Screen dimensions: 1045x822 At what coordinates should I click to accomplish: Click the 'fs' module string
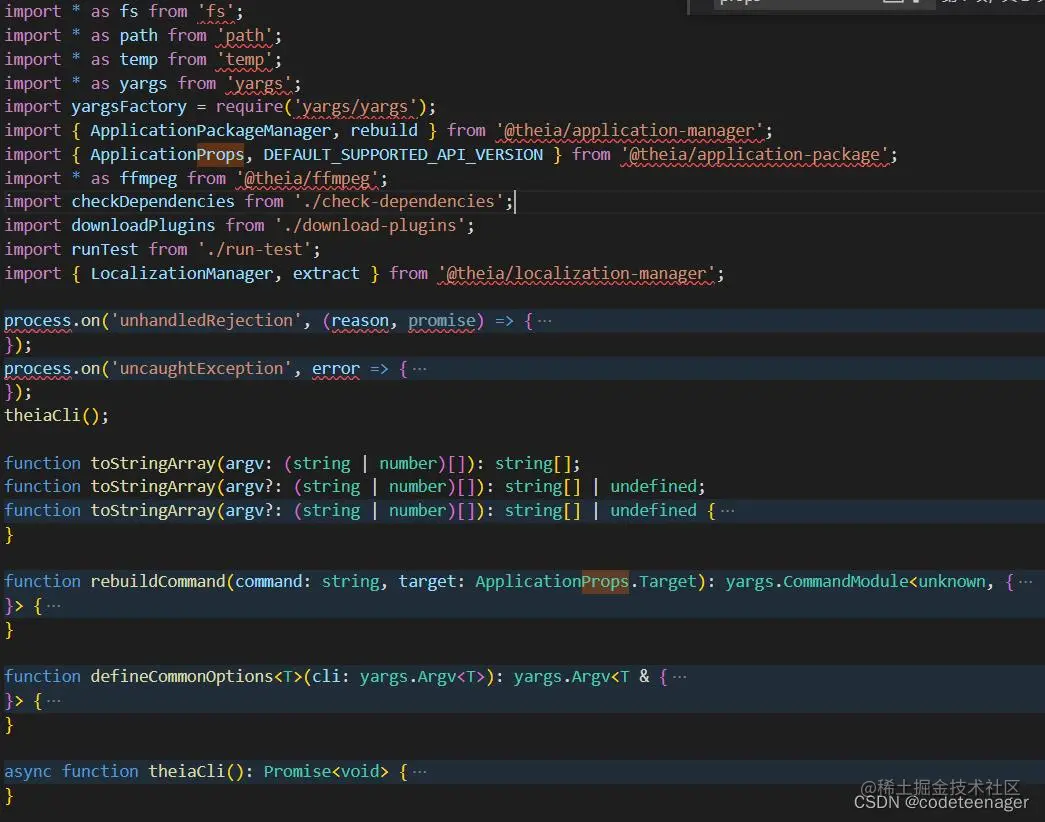(216, 11)
